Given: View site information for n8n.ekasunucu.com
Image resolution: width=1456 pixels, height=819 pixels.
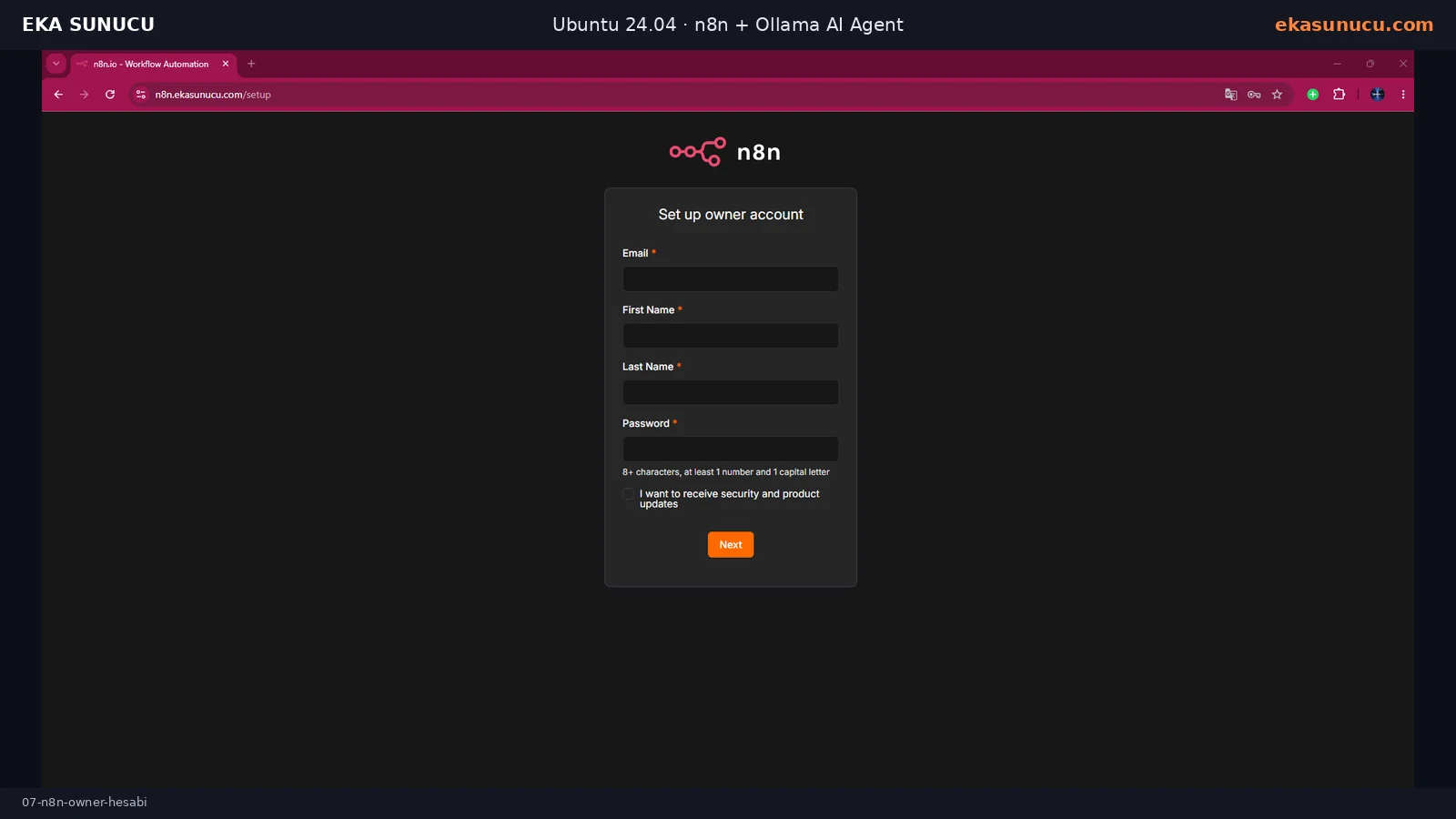Looking at the screenshot, I should click(140, 95).
